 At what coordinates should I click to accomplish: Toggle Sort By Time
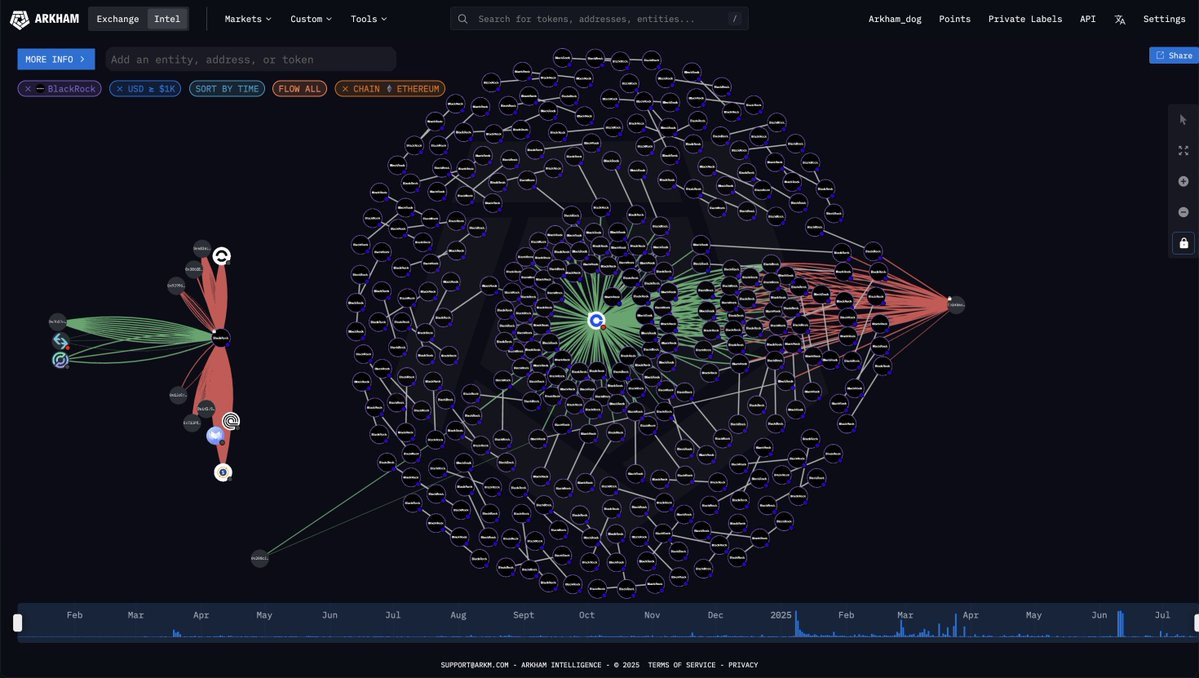point(227,89)
